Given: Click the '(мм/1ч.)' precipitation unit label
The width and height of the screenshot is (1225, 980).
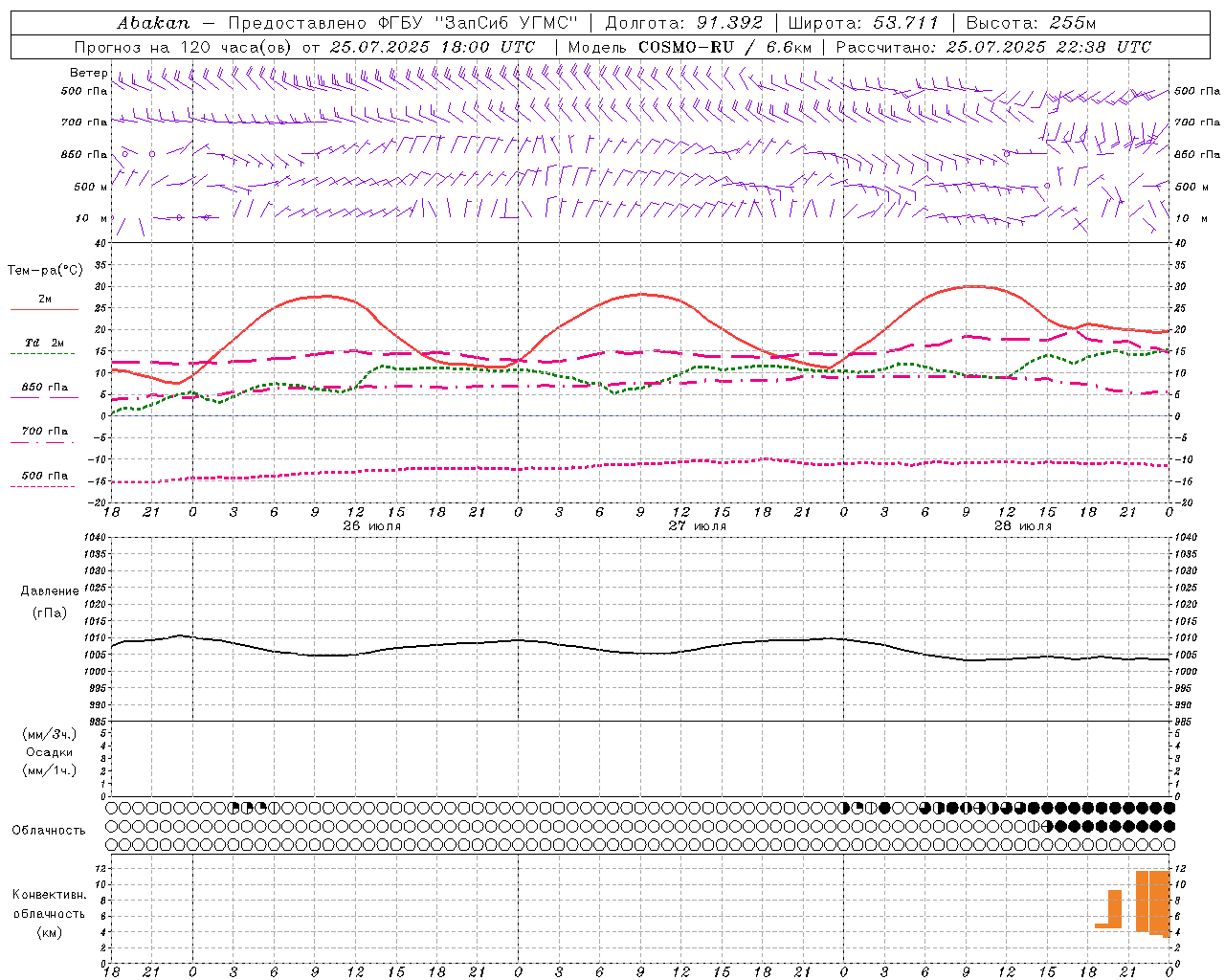Looking at the screenshot, I should (50, 770).
